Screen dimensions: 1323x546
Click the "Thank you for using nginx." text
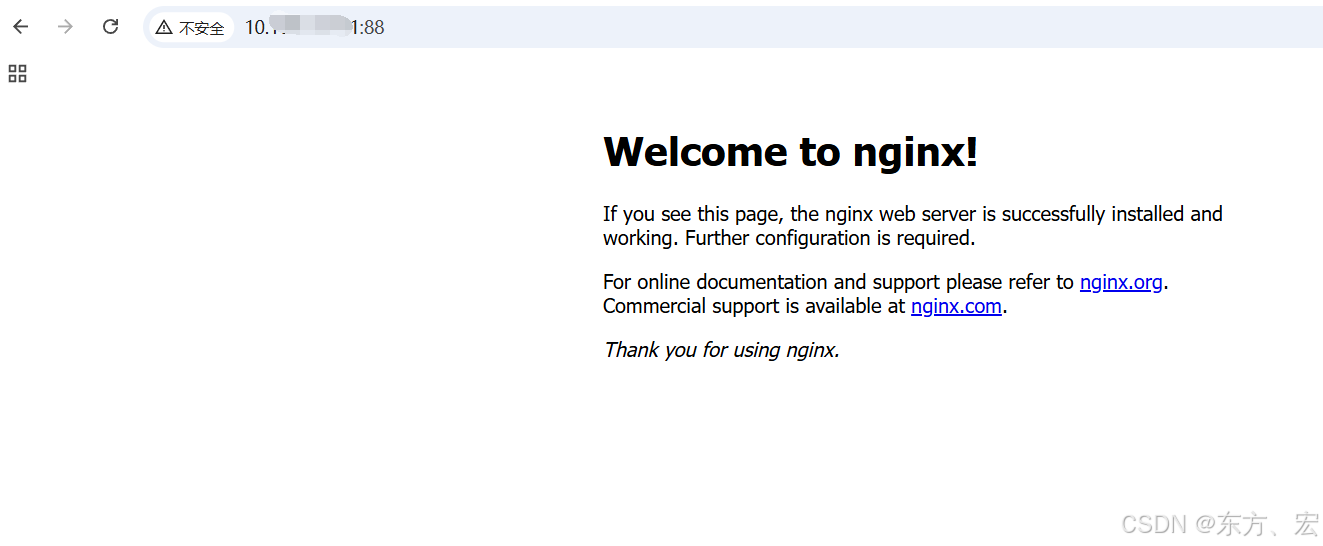click(721, 350)
